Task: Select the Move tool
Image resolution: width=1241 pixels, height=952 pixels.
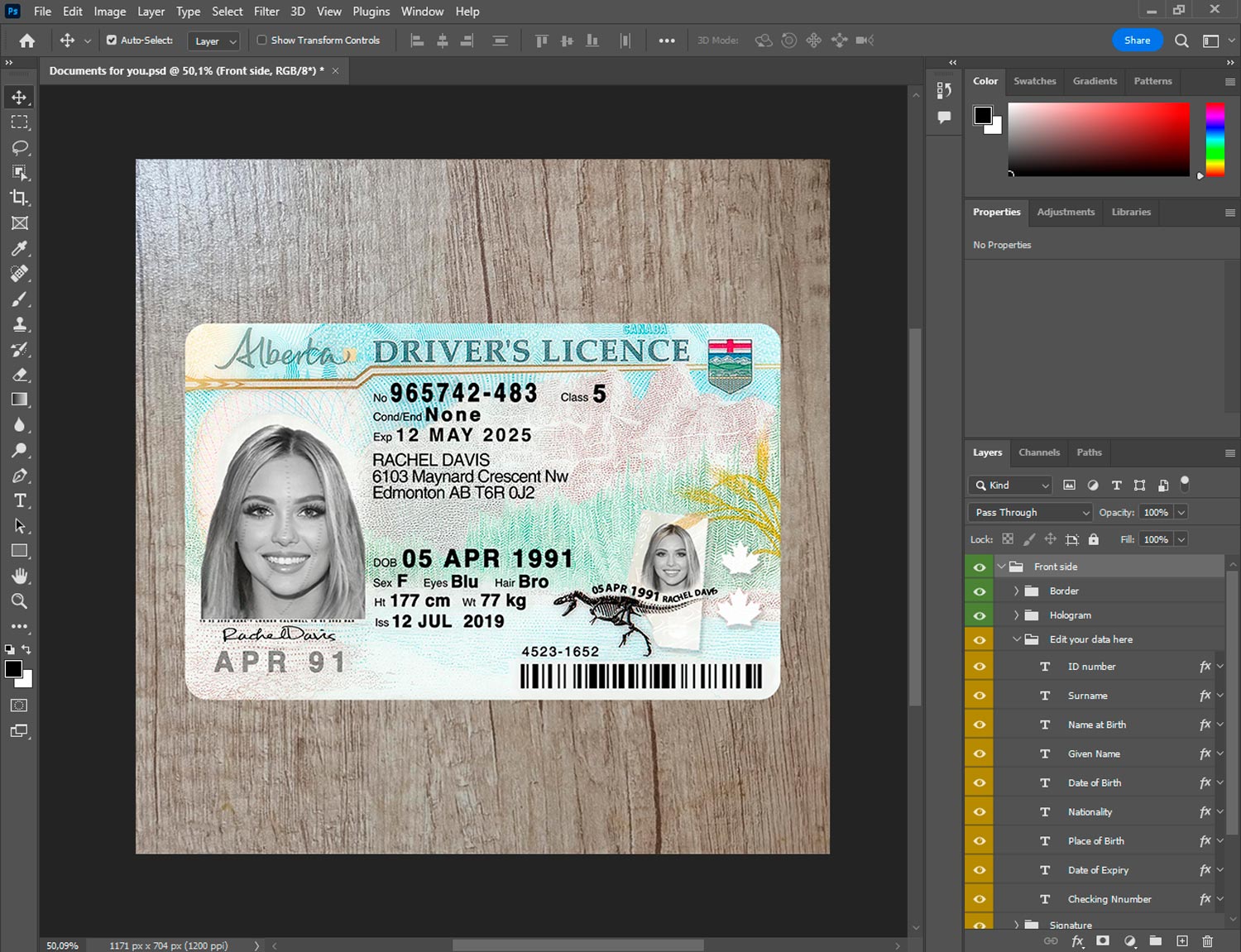Action: pos(19,97)
